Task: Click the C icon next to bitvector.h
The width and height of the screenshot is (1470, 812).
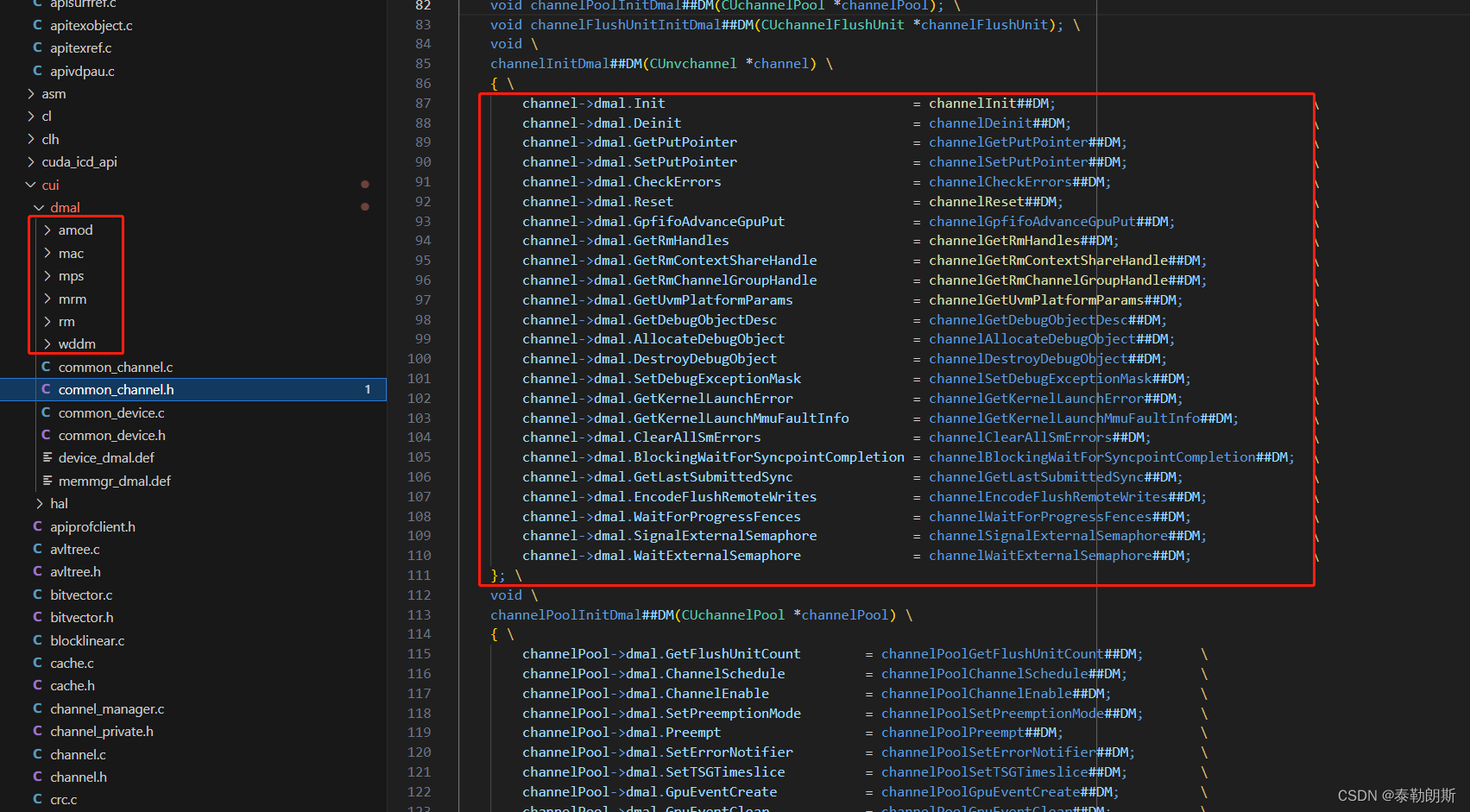Action: point(37,617)
